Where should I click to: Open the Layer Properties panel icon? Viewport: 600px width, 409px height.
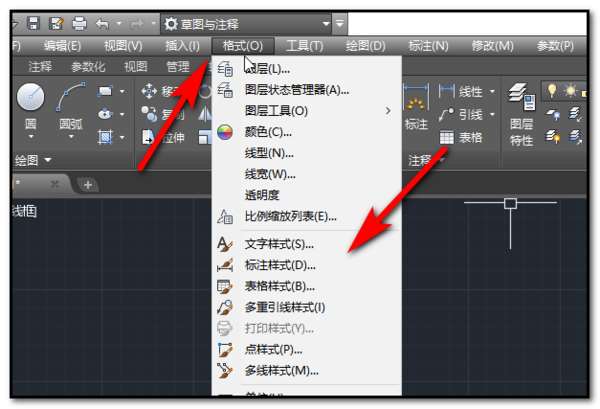pos(521,97)
